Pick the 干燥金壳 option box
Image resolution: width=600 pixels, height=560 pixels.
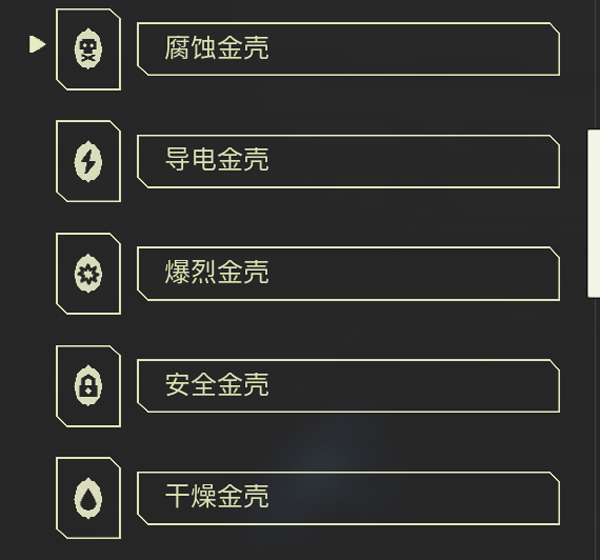(348, 498)
